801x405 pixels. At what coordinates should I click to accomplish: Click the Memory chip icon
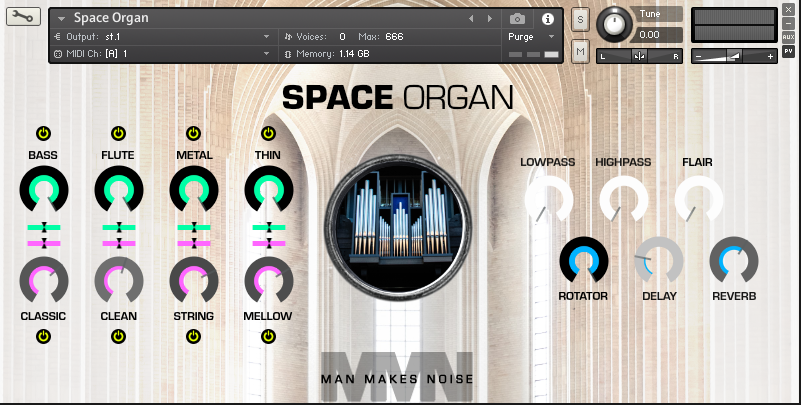point(288,54)
